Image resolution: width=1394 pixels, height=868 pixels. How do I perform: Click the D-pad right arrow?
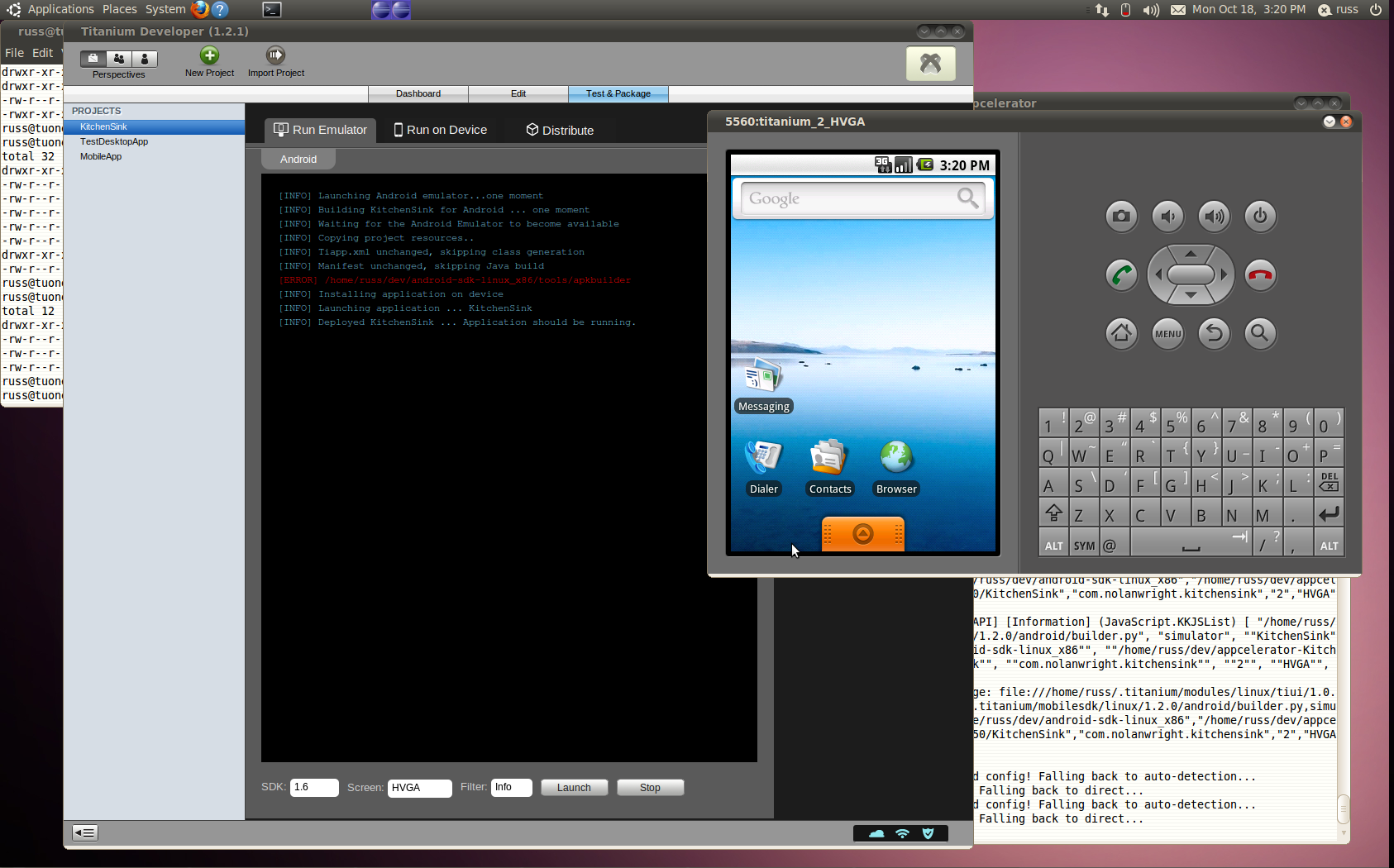point(1224,274)
